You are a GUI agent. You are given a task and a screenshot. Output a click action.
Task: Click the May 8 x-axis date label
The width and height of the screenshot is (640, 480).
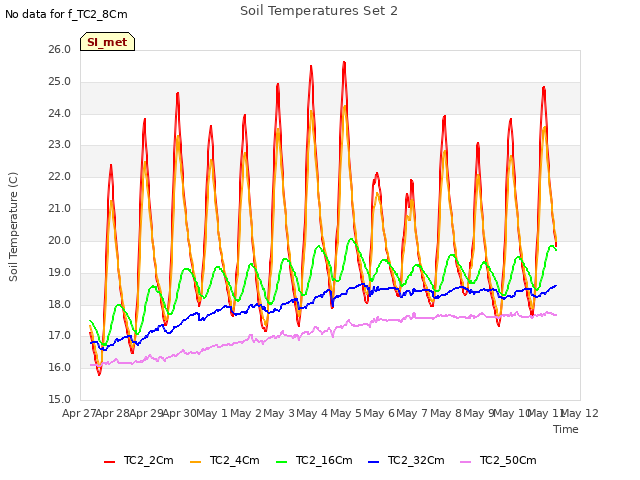(x=446, y=413)
